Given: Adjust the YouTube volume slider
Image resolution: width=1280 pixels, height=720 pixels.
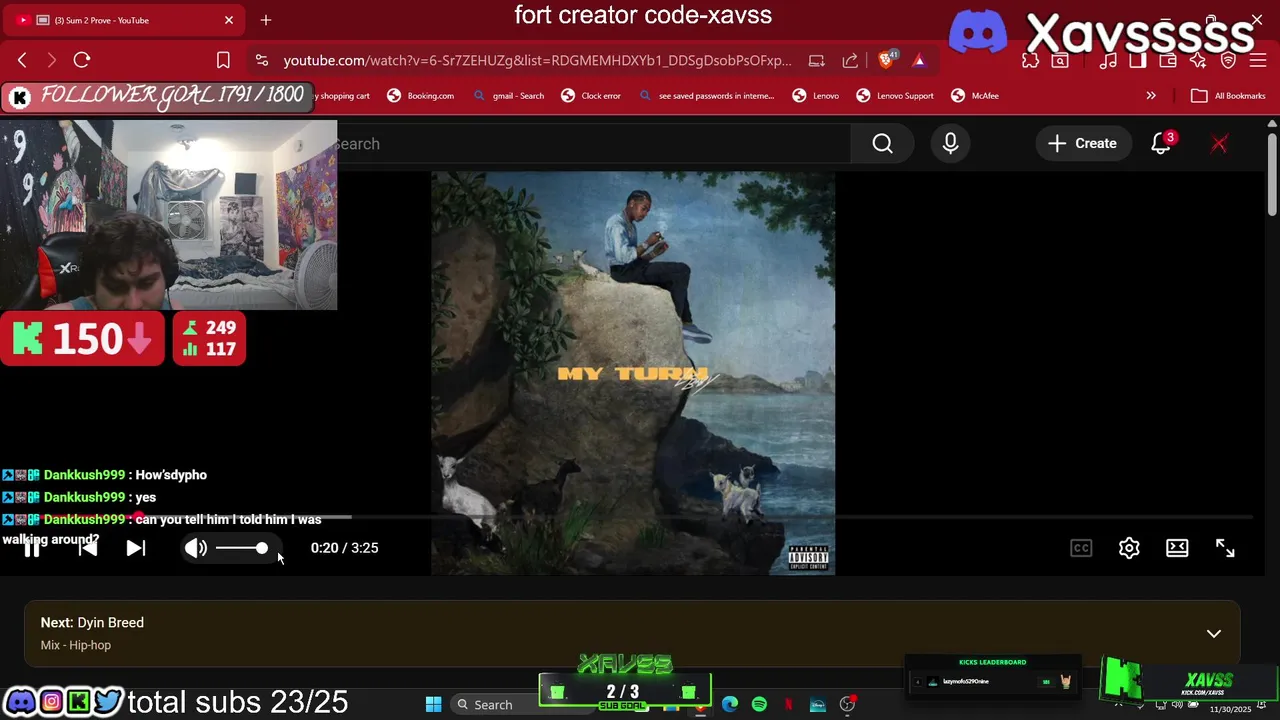Looking at the screenshot, I should pyautogui.click(x=241, y=548).
